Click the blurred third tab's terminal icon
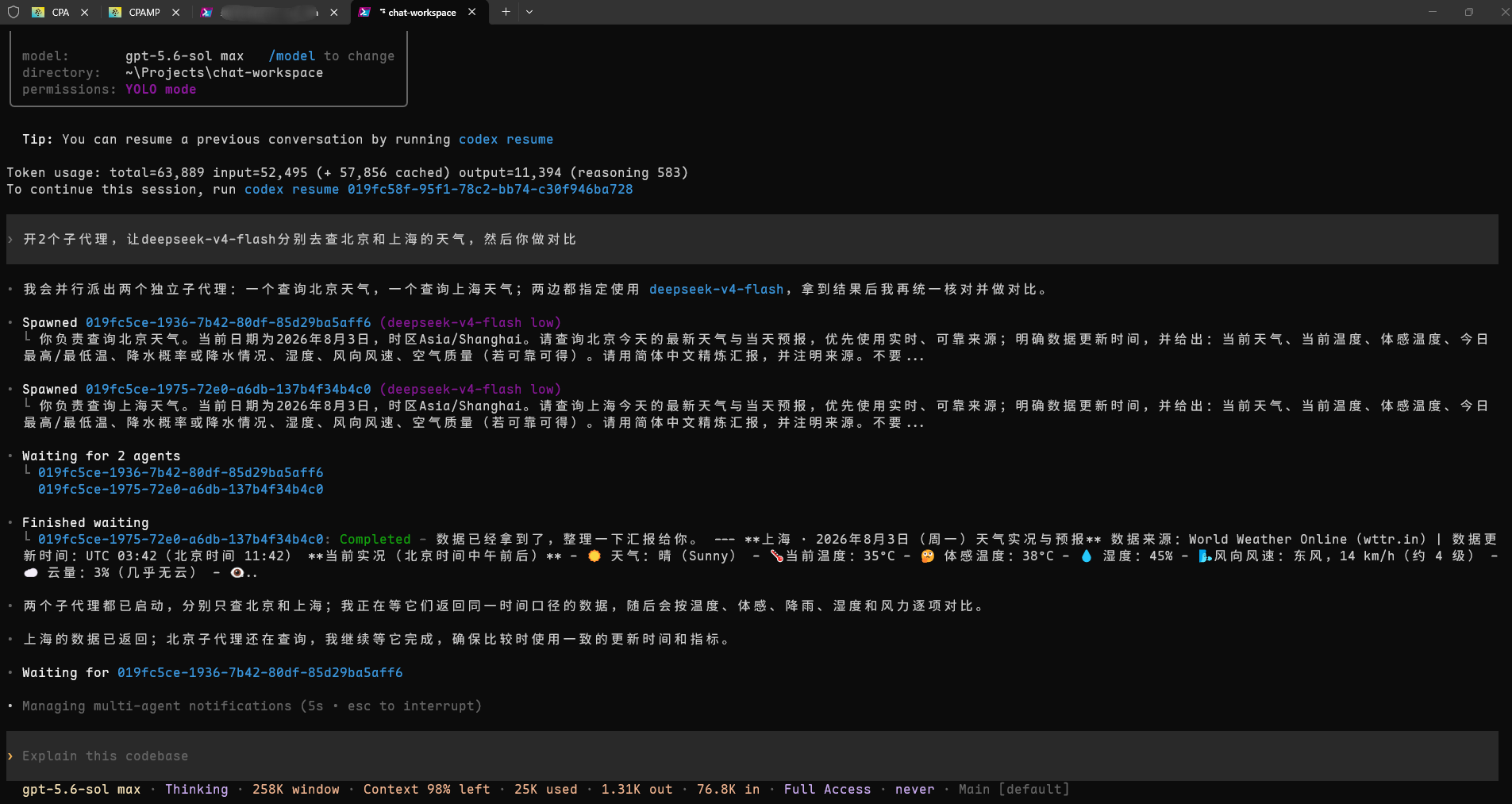This screenshot has width=1512, height=804. 206,12
